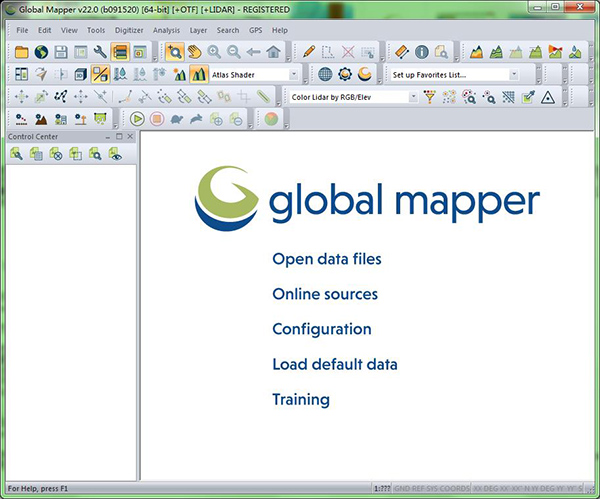Click the crescent moon logo icon in toolbar
Viewport: 600px width, 499px height.
coord(365,74)
